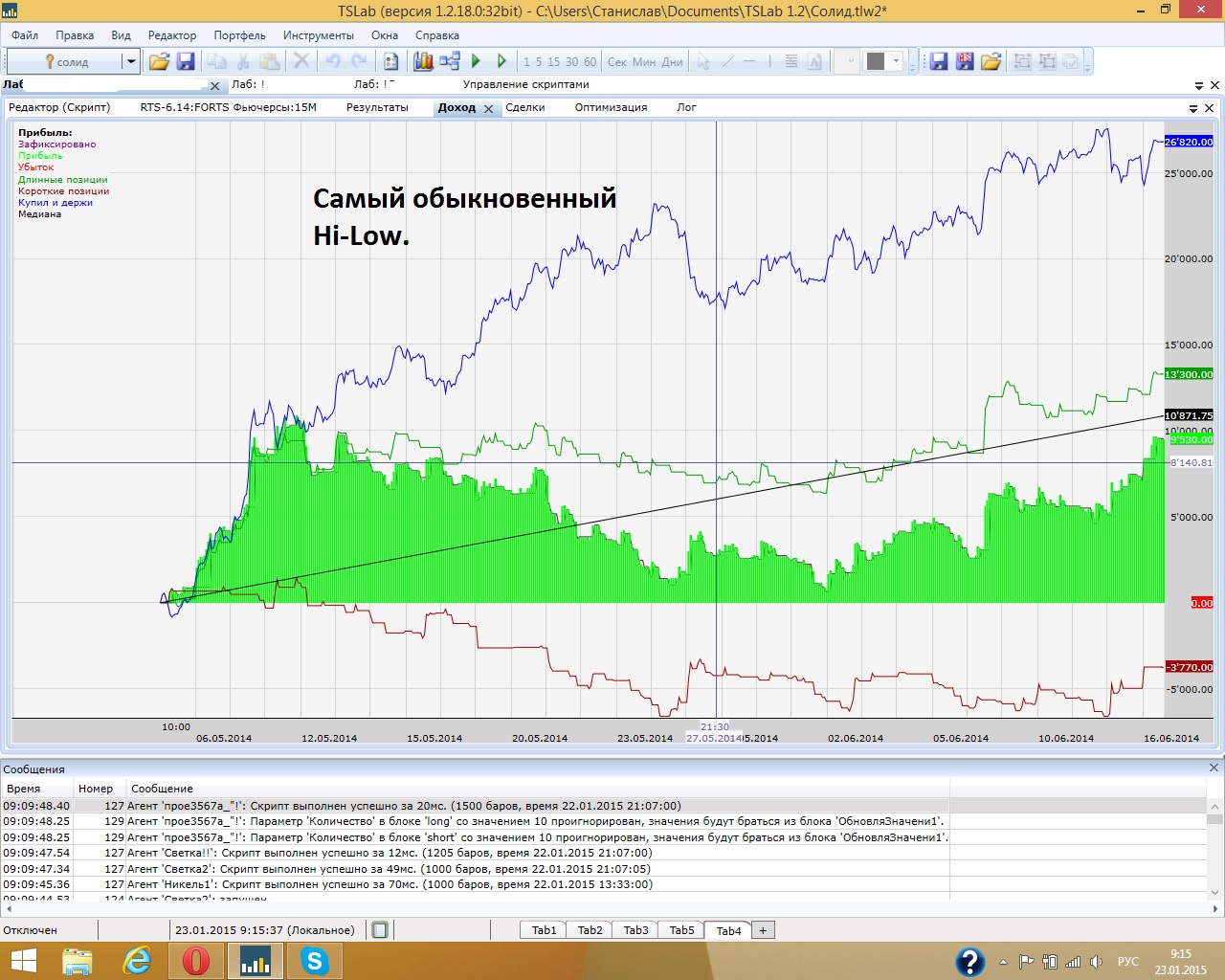The width and height of the screenshot is (1225, 980).
Task: Set interval to 1 minute
Action: click(x=526, y=61)
